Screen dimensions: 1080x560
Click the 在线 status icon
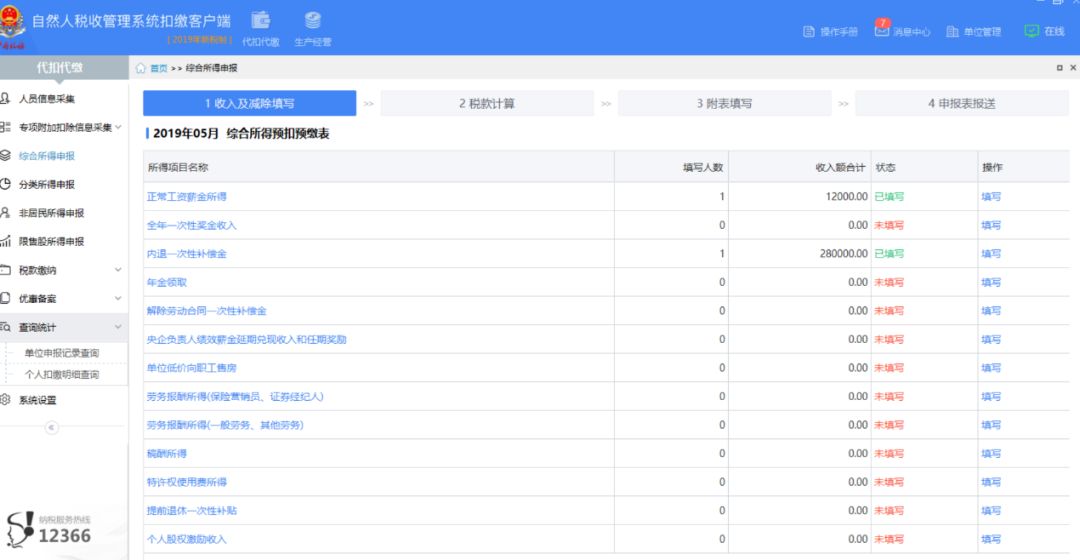[1032, 31]
